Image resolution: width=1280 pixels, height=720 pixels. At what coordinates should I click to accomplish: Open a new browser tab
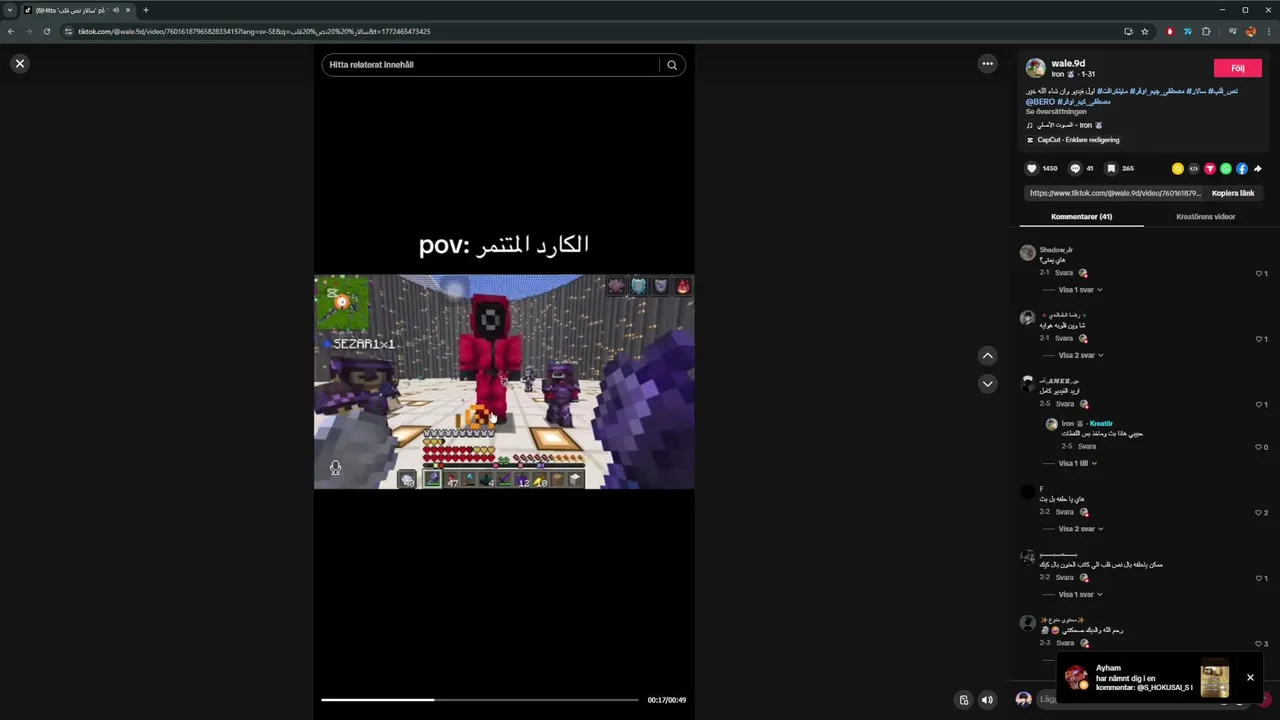(146, 10)
